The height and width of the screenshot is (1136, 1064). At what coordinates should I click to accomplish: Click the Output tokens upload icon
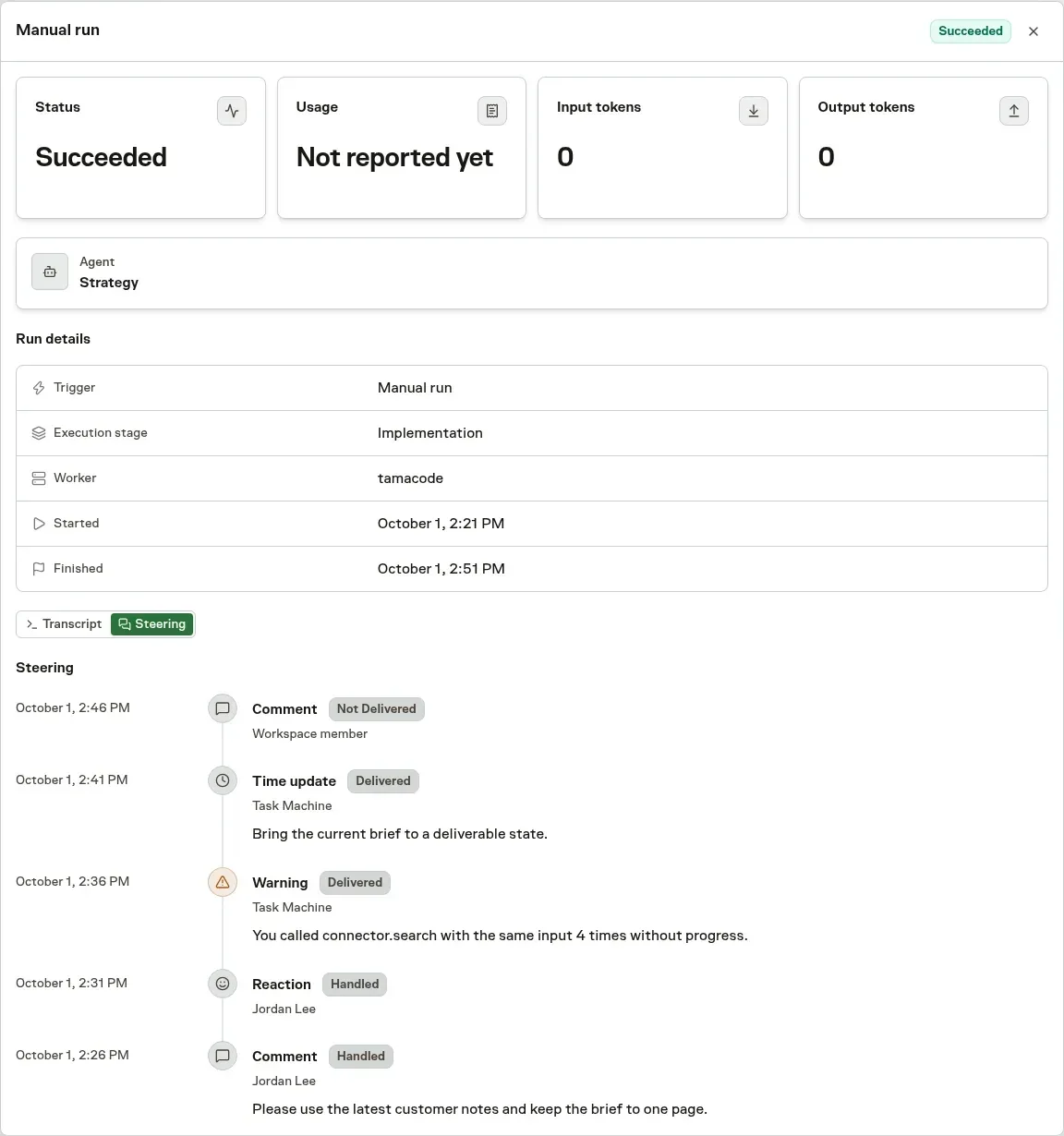pyautogui.click(x=1014, y=111)
